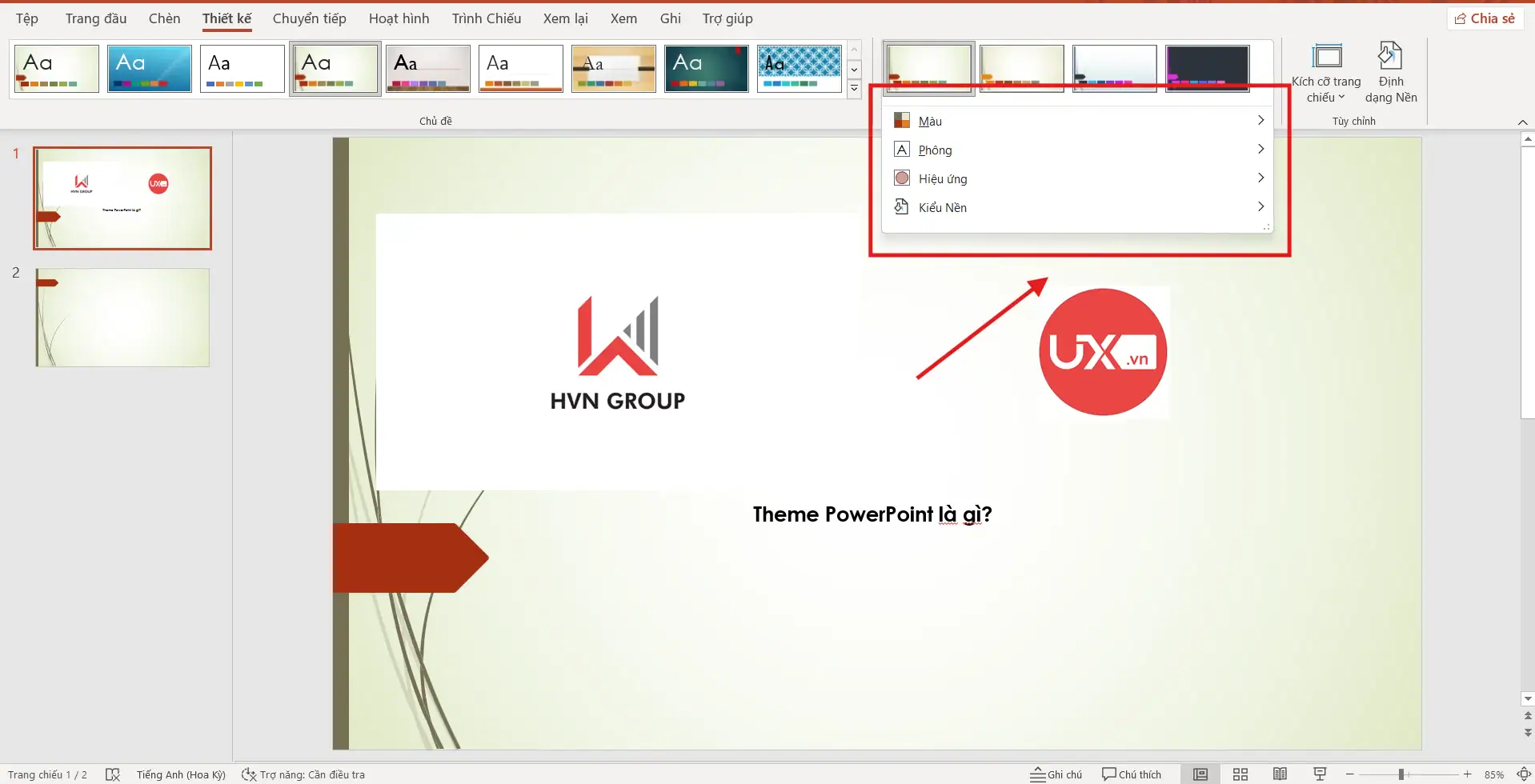Choose the light blue-white variant
The width and height of the screenshot is (1535, 784).
point(1114,68)
